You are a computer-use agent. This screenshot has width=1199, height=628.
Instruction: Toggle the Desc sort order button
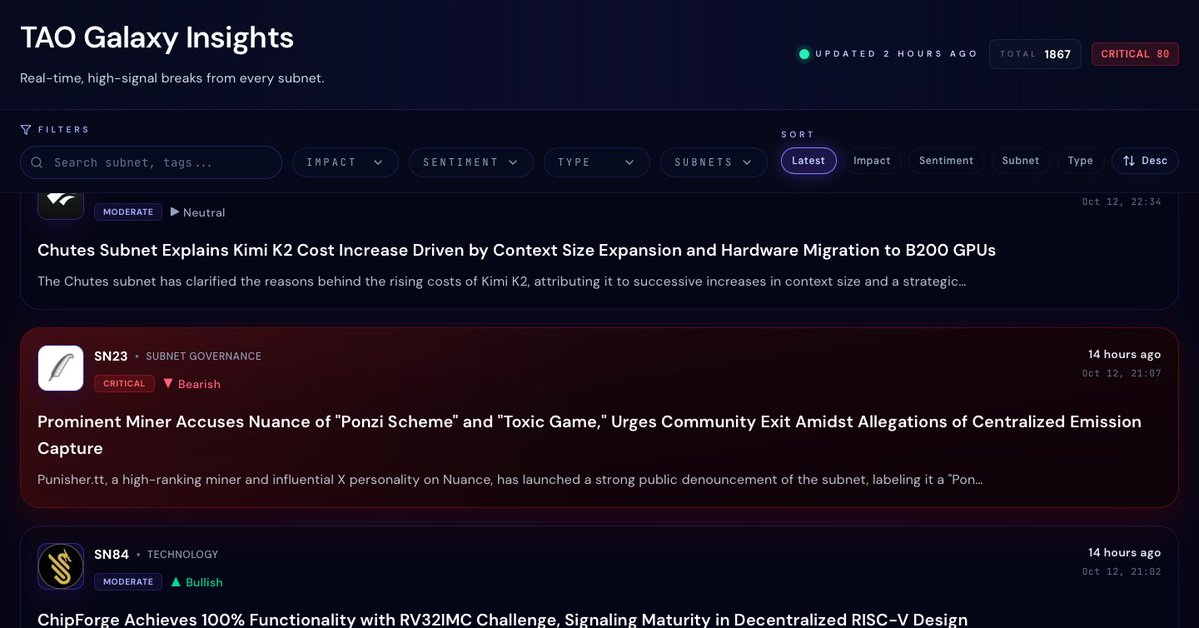1145,161
